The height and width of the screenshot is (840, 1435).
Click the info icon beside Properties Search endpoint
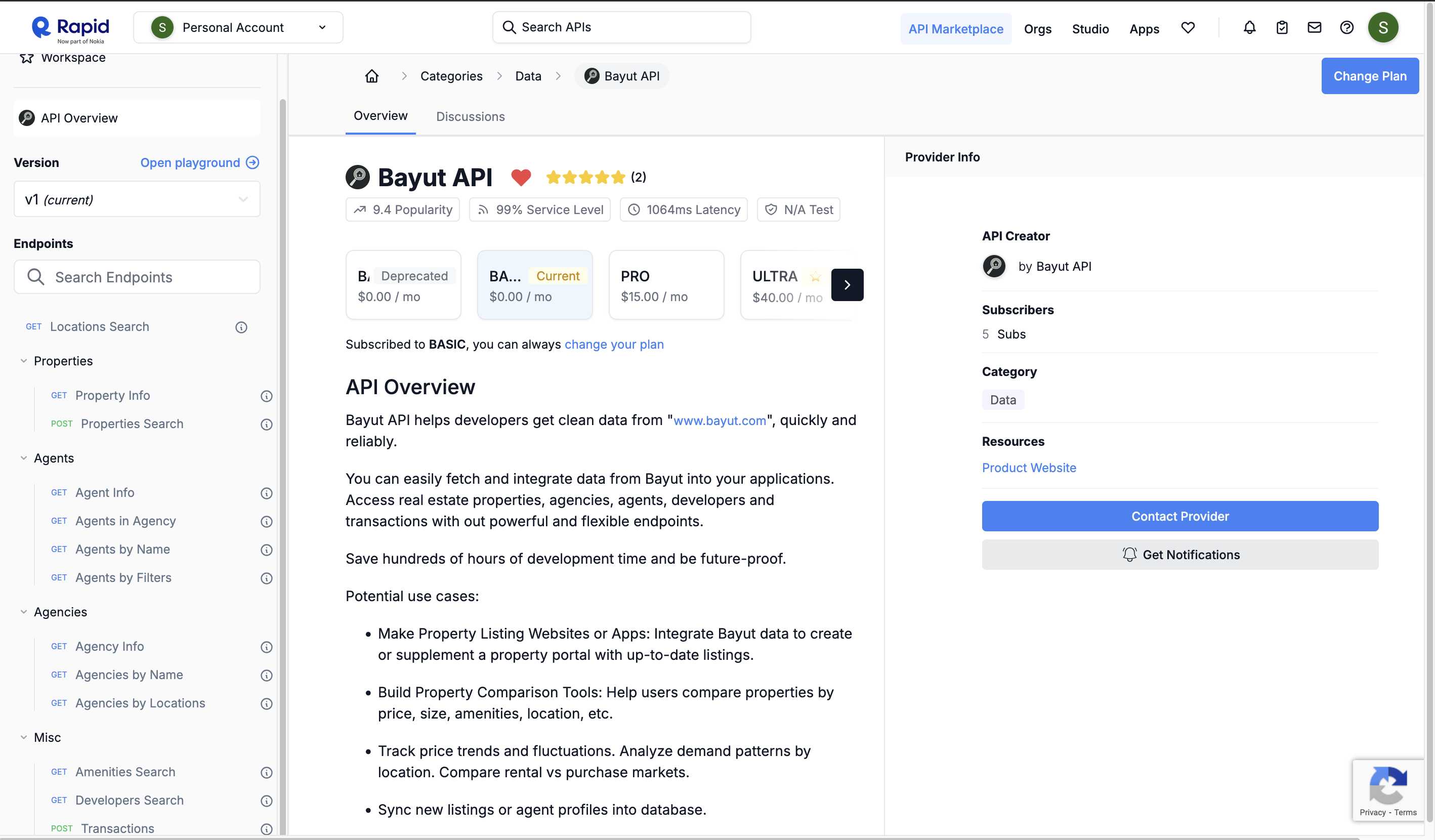(x=267, y=424)
